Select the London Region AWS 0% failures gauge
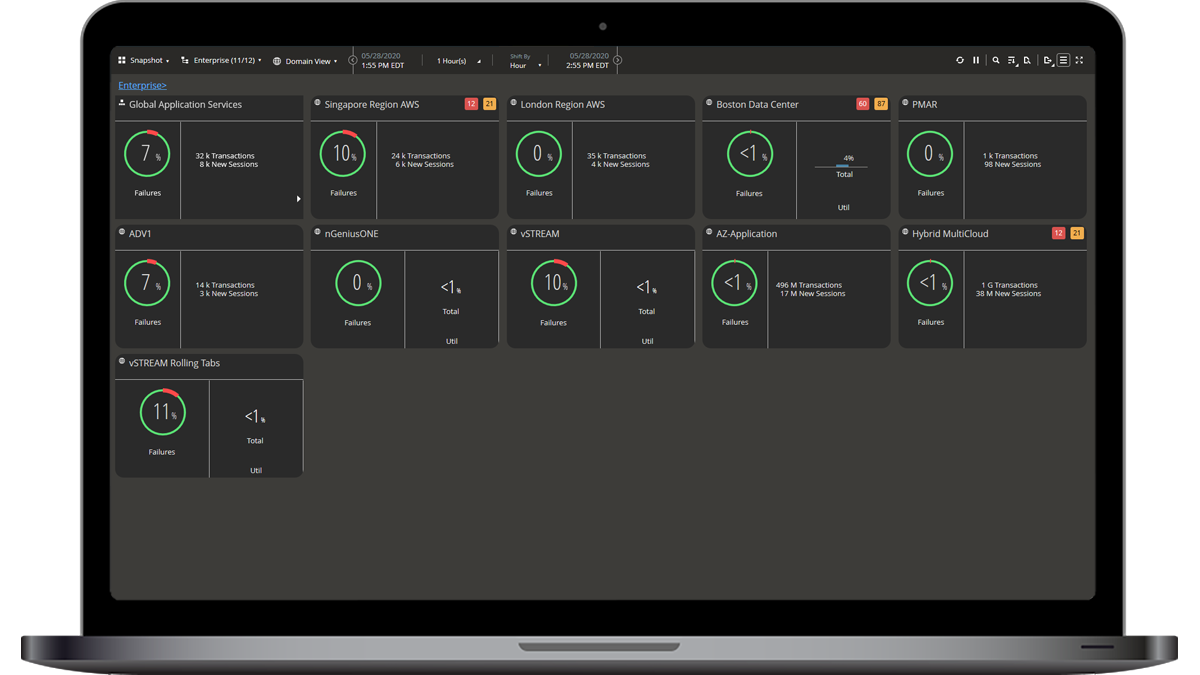 (539, 155)
